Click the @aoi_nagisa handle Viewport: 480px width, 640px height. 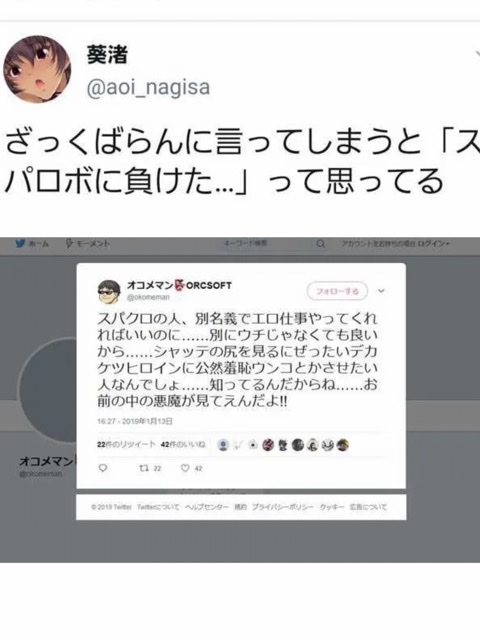(x=148, y=87)
